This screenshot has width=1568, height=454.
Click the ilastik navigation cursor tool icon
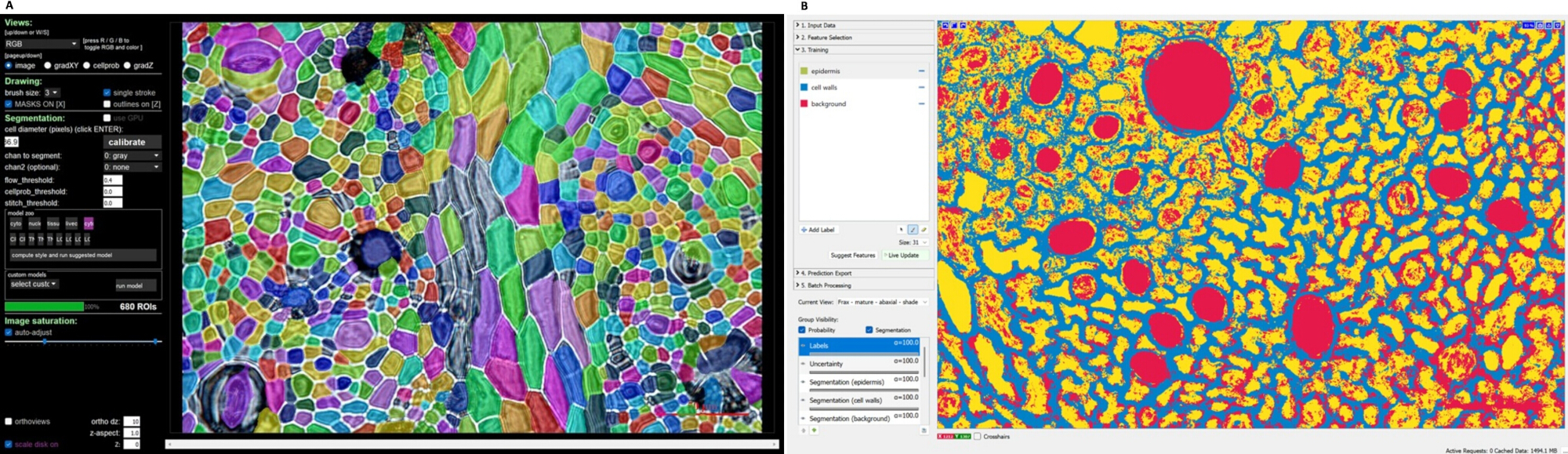click(x=901, y=230)
